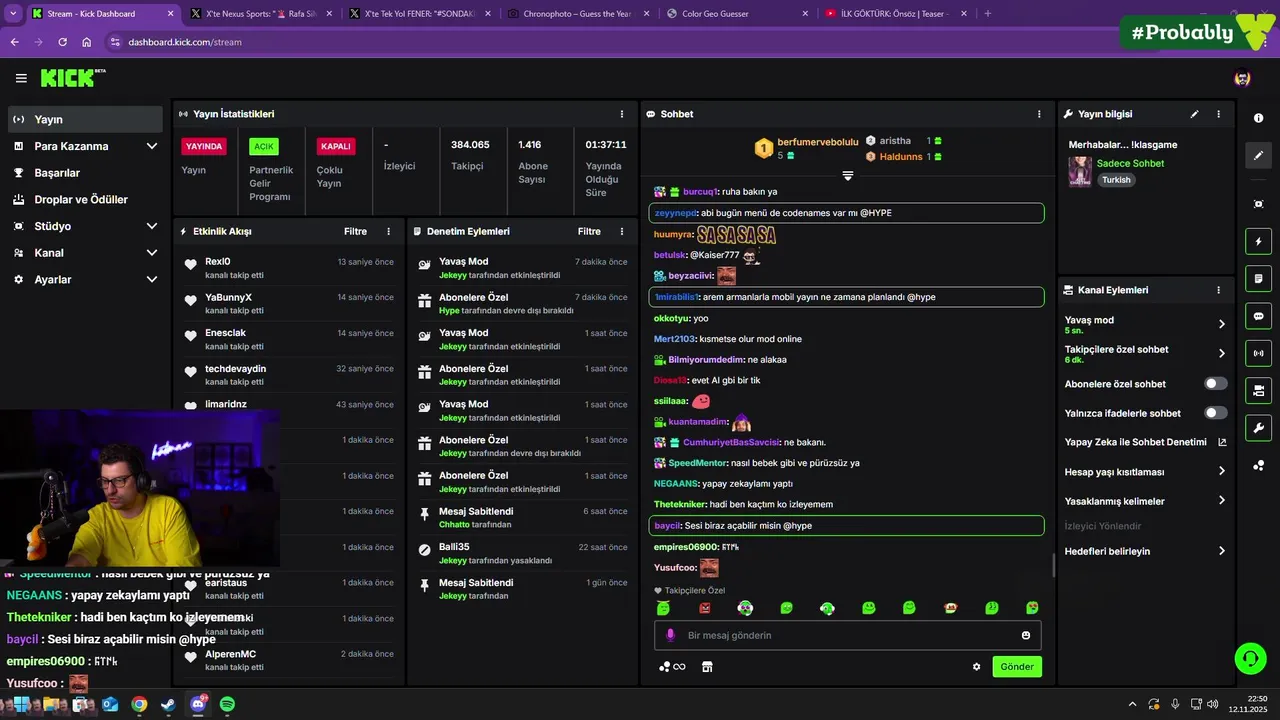Open three-dot menu of the Sohbet panel

tap(1039, 114)
